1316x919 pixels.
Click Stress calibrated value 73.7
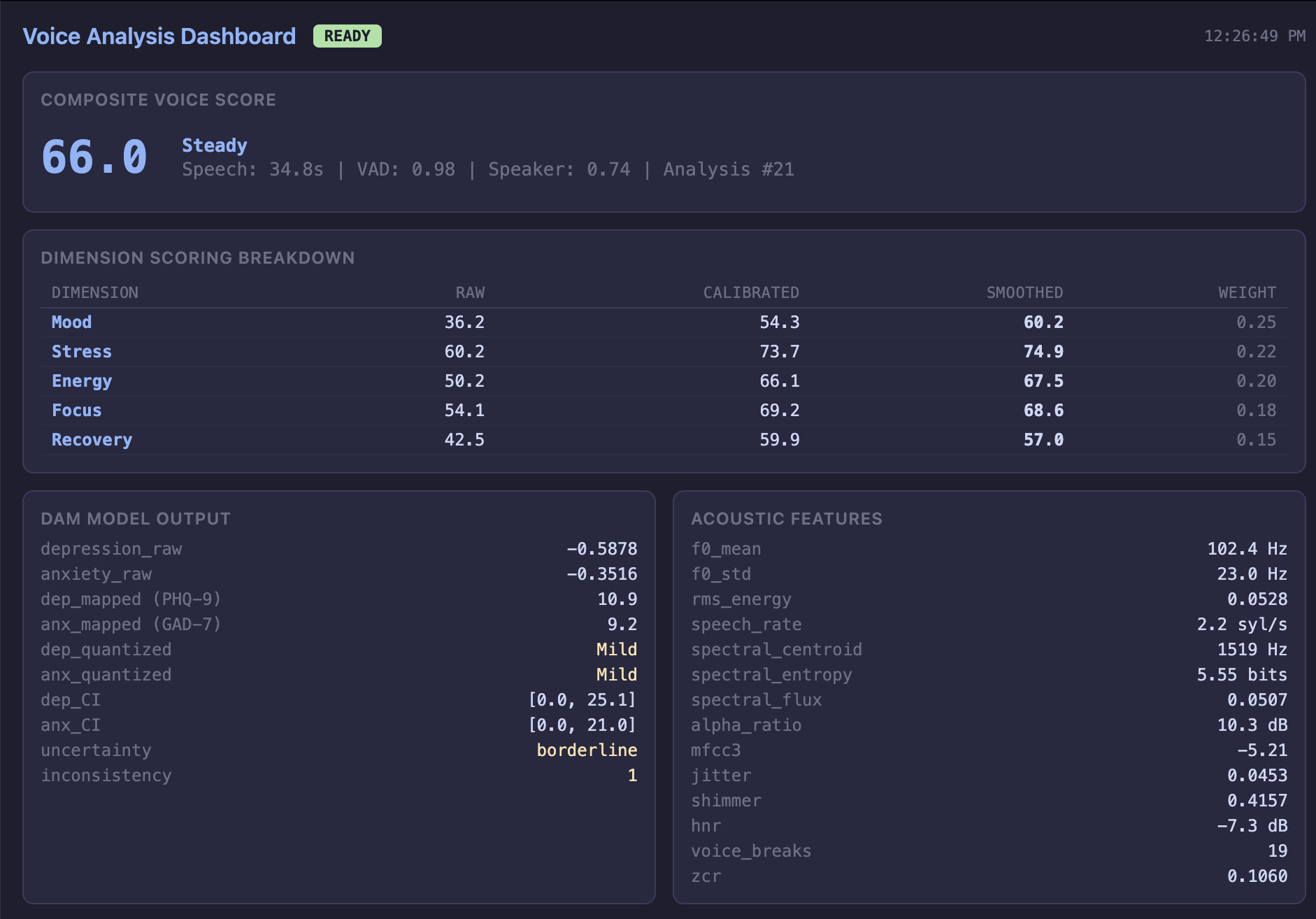tap(780, 352)
